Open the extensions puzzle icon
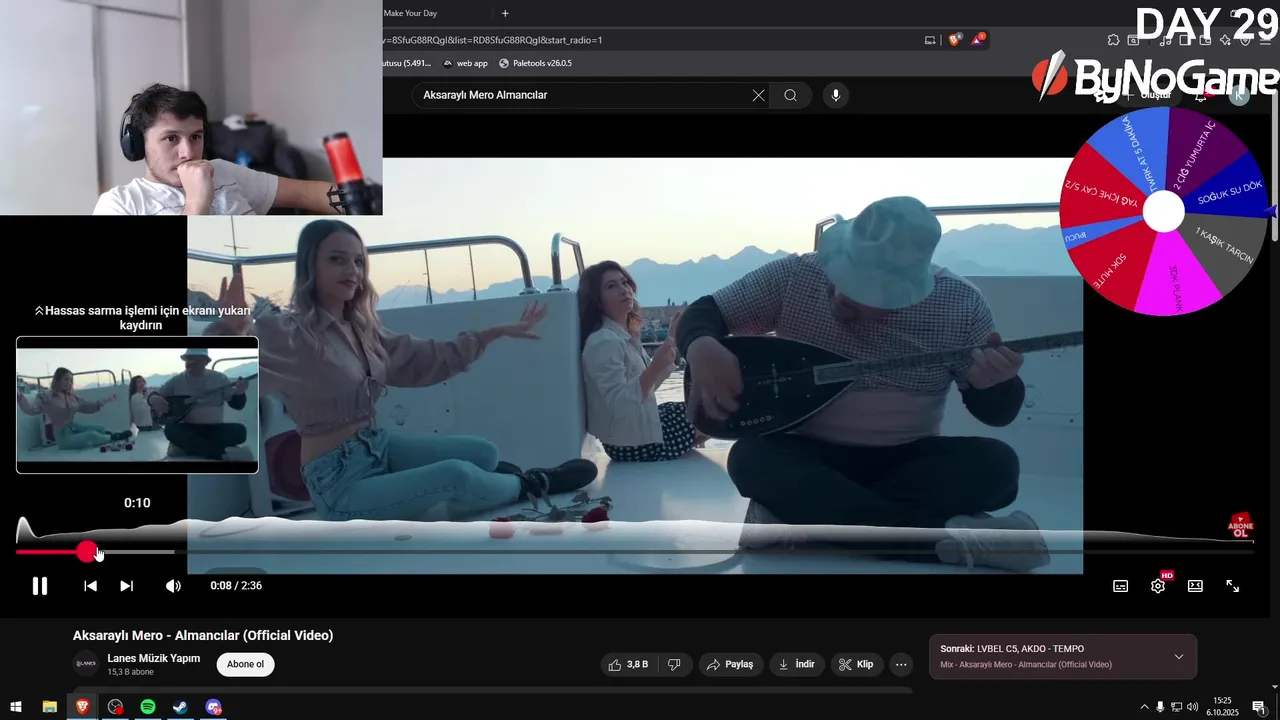 click(x=1114, y=40)
